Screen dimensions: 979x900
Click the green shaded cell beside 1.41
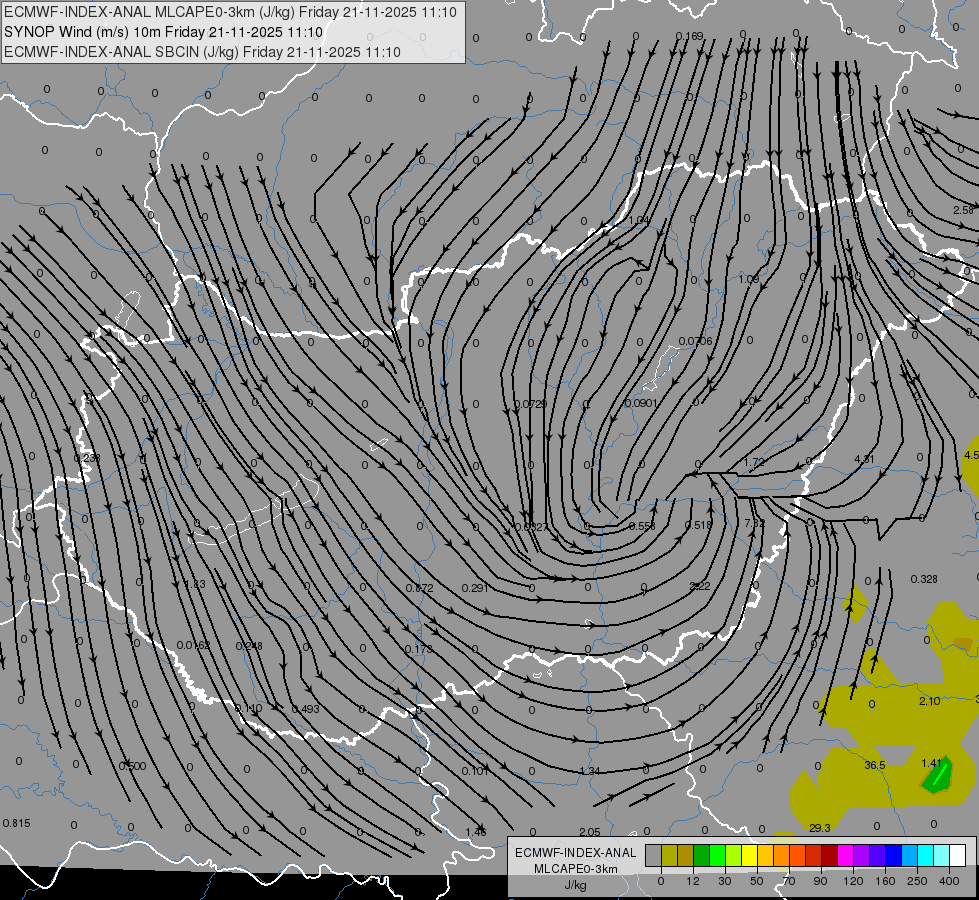[x=938, y=776]
